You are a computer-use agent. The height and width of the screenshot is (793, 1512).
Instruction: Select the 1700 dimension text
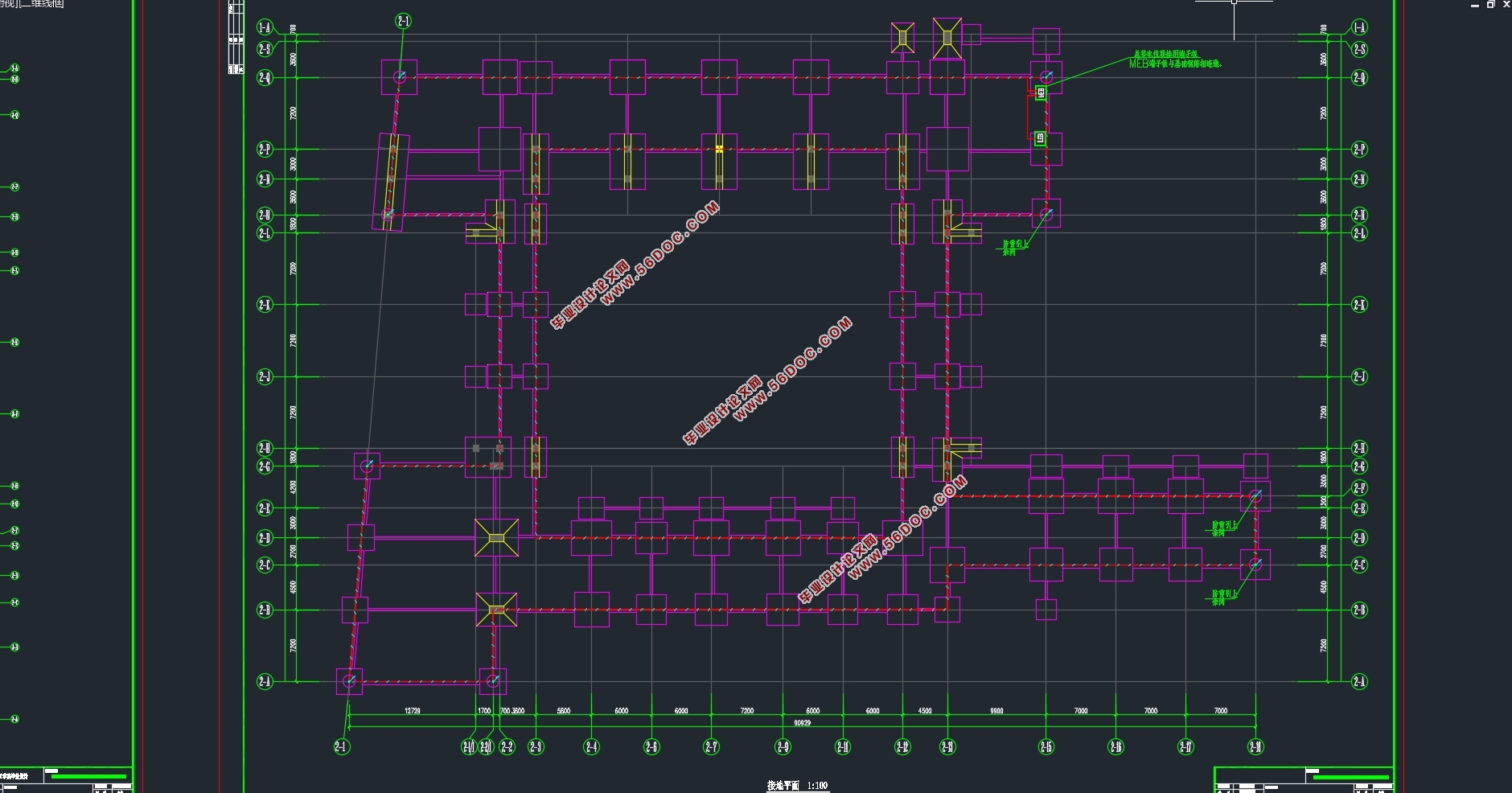(484, 711)
